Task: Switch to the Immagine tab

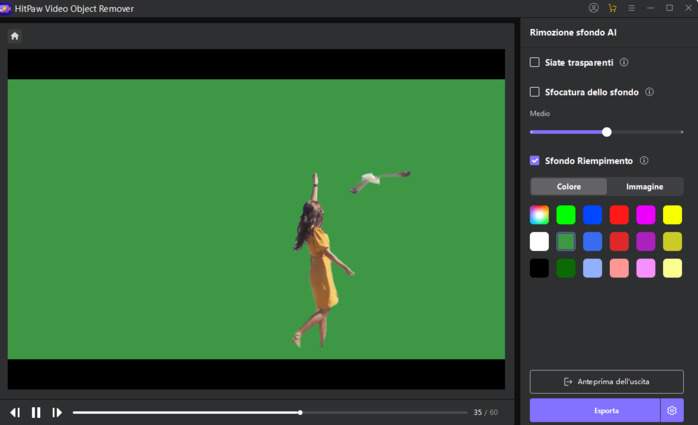Action: click(644, 187)
